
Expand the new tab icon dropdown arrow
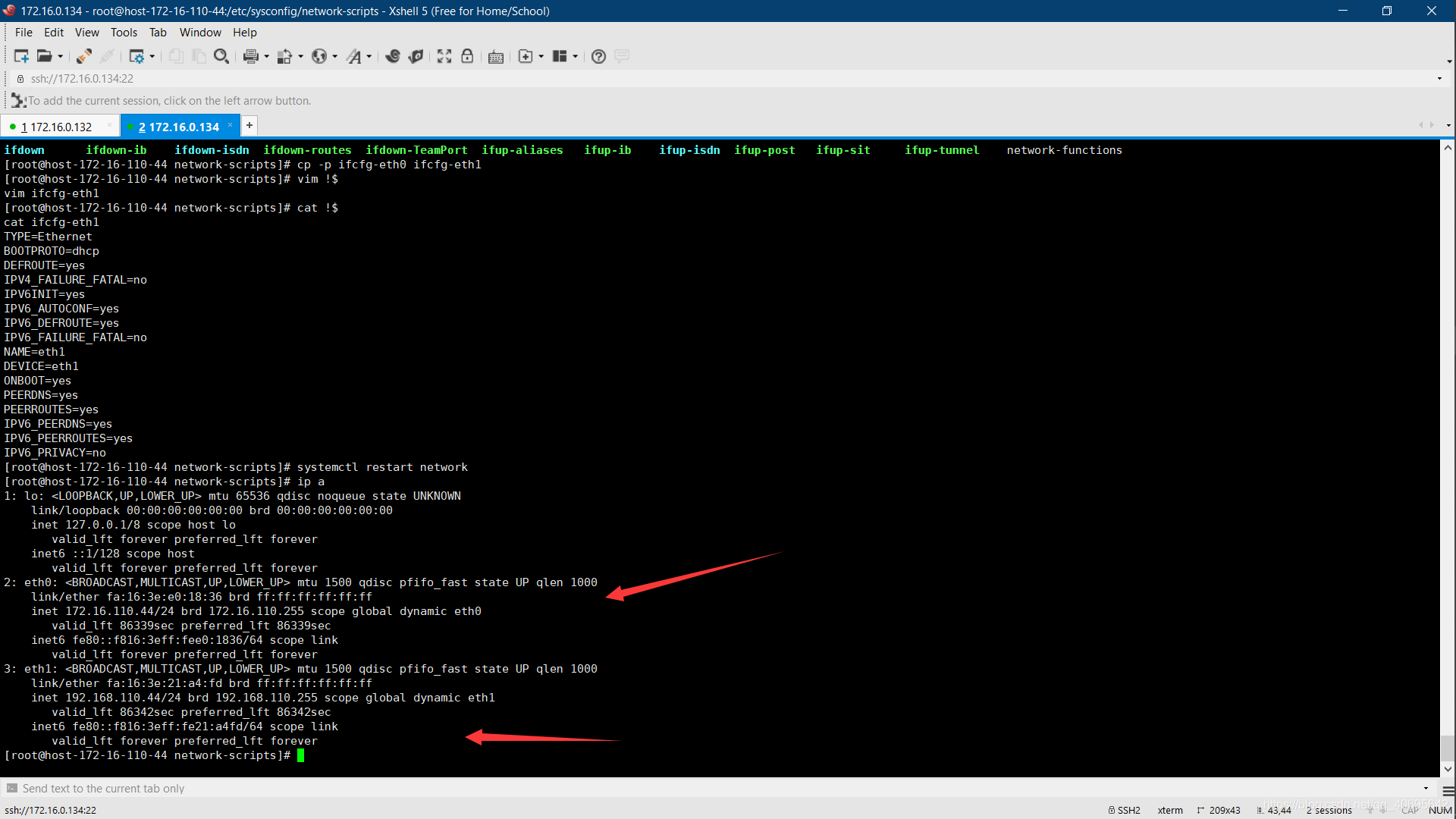click(541, 56)
